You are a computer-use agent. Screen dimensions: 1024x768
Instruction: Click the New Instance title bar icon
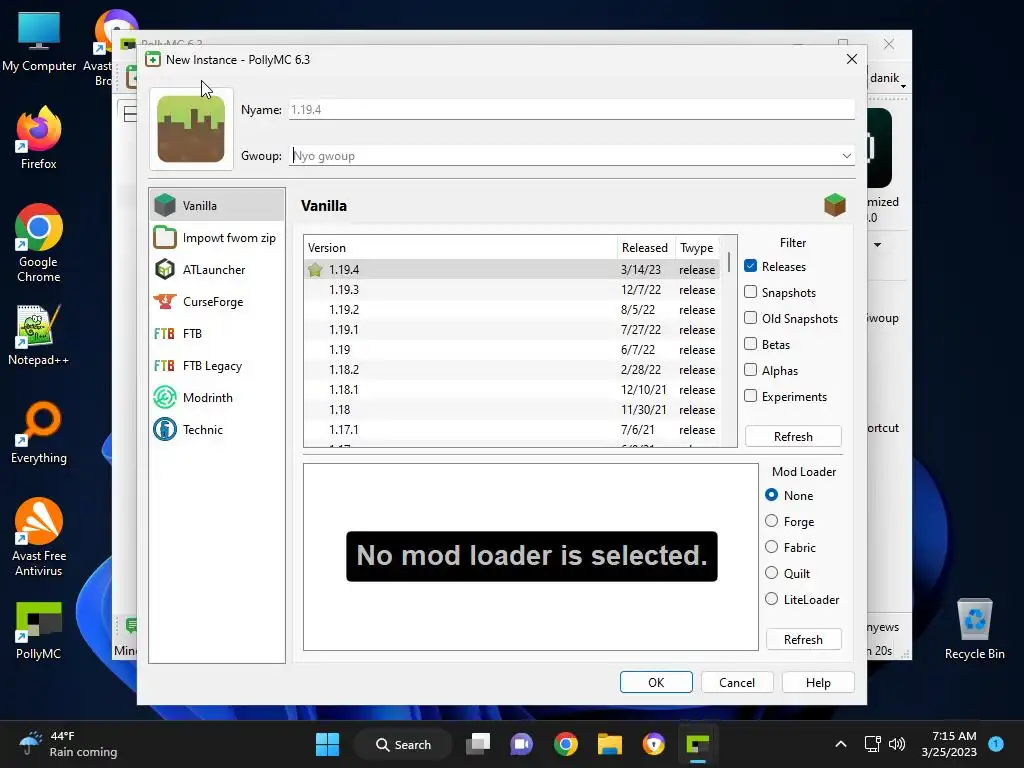pyautogui.click(x=153, y=59)
